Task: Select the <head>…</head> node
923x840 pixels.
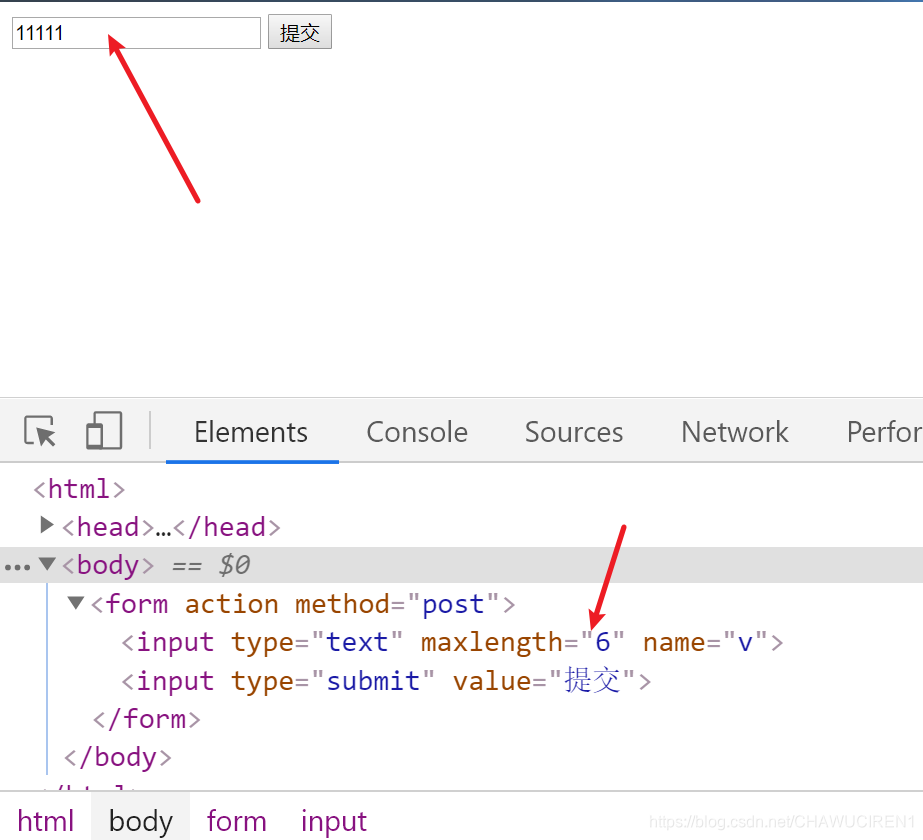Action: point(171,527)
